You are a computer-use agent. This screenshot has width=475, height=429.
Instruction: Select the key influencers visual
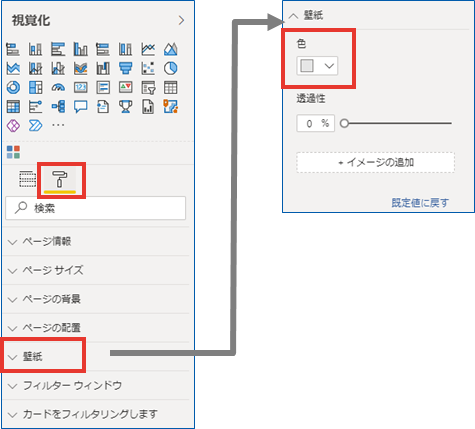(35, 107)
